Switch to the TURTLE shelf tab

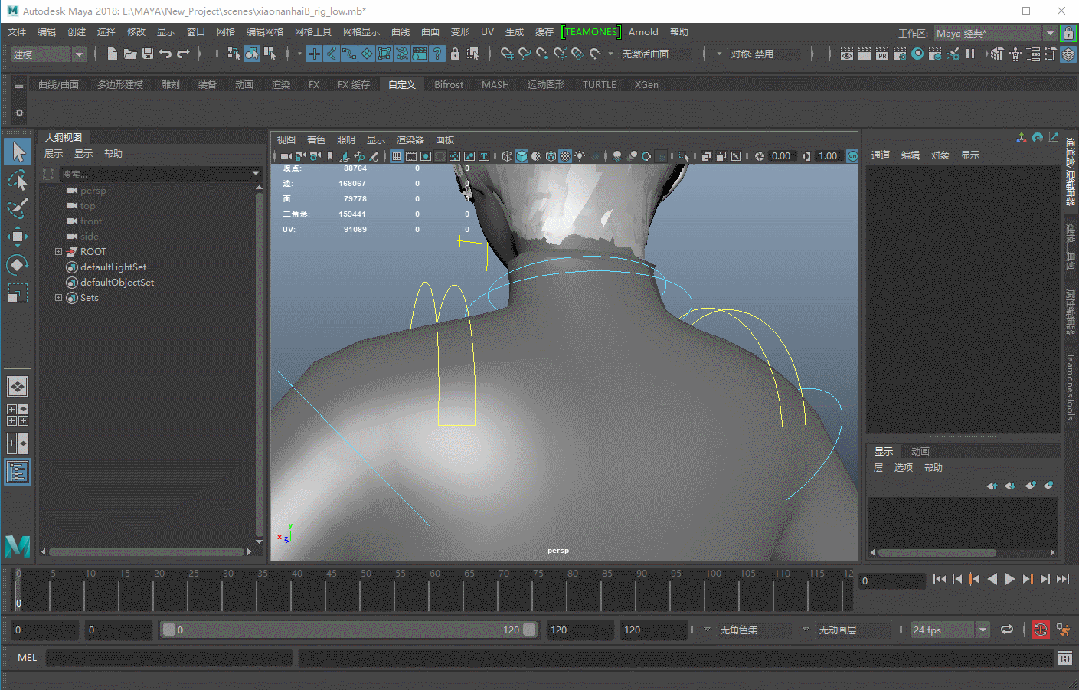coord(599,85)
